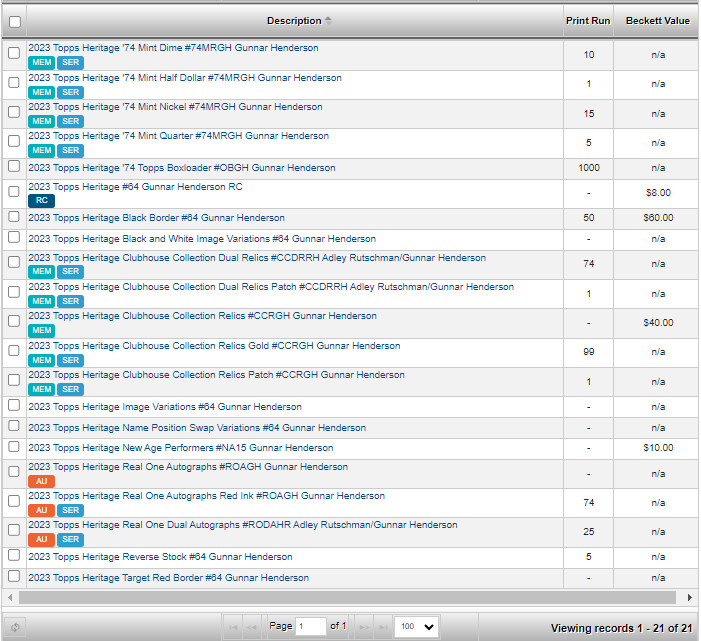Sort by Beckett Value column header
701x641 pixels.
click(657, 21)
